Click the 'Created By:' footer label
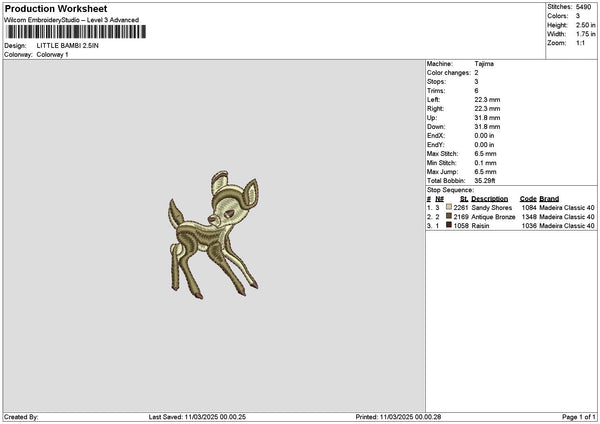The height and width of the screenshot is (424, 600). (x=21, y=417)
